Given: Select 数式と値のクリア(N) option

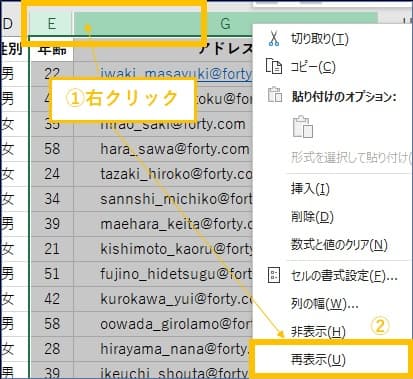Looking at the screenshot, I should [x=339, y=245].
